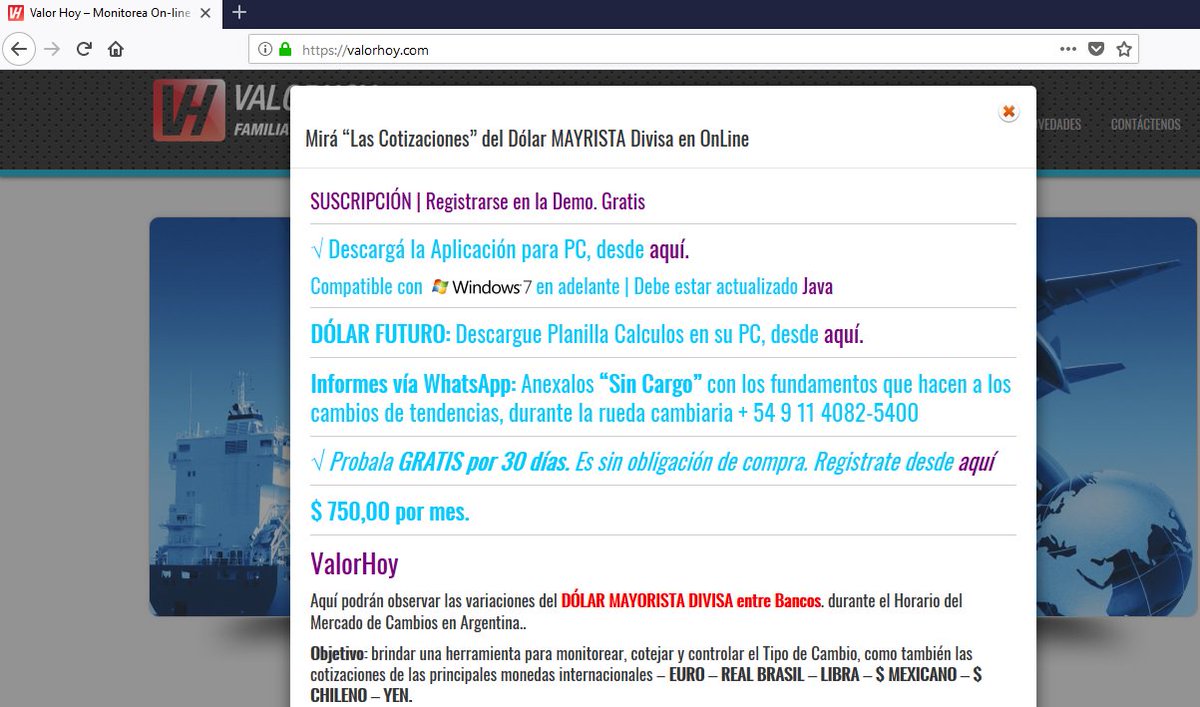Click the ship banner image behind the popup
The height and width of the screenshot is (707, 1200).
point(219,415)
